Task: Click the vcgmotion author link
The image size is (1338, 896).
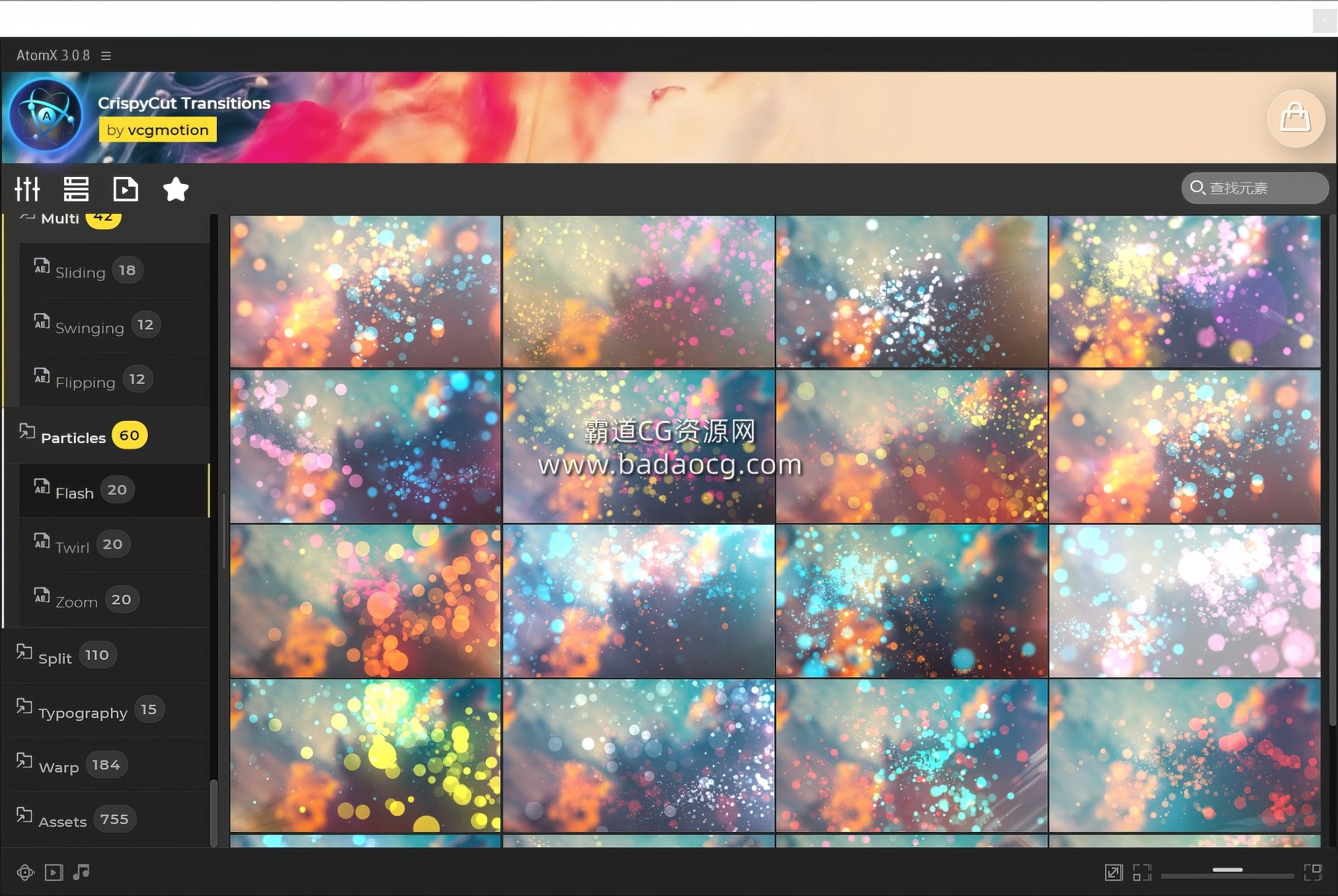Action: click(x=157, y=130)
